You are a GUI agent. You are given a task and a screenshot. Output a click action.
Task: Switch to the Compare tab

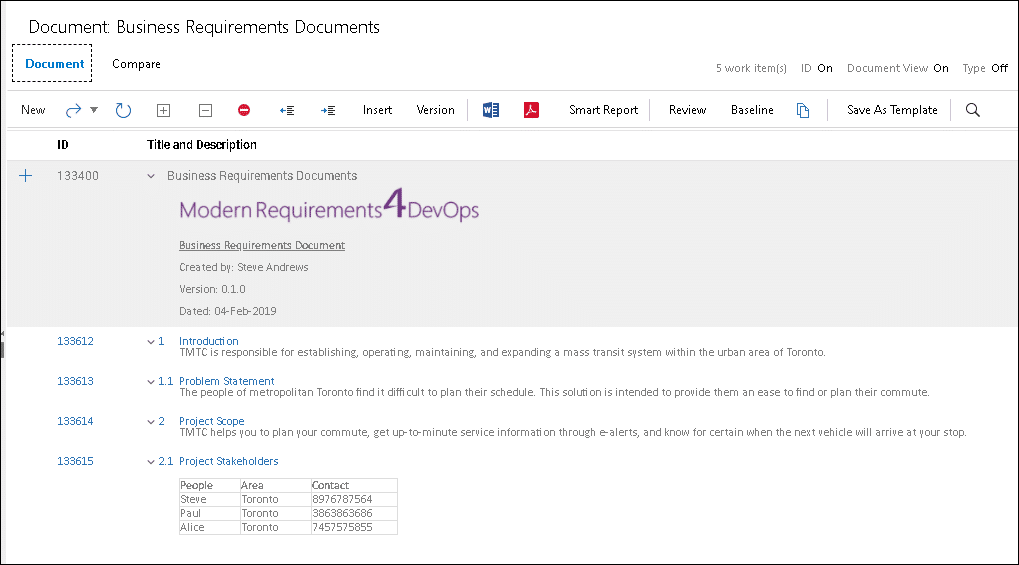pos(136,64)
